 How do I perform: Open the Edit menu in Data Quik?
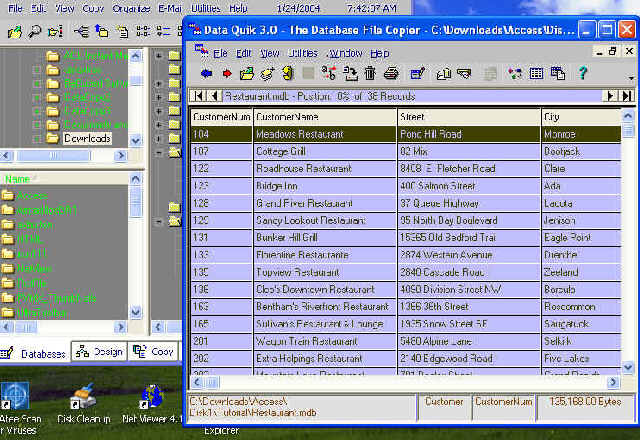click(244, 53)
